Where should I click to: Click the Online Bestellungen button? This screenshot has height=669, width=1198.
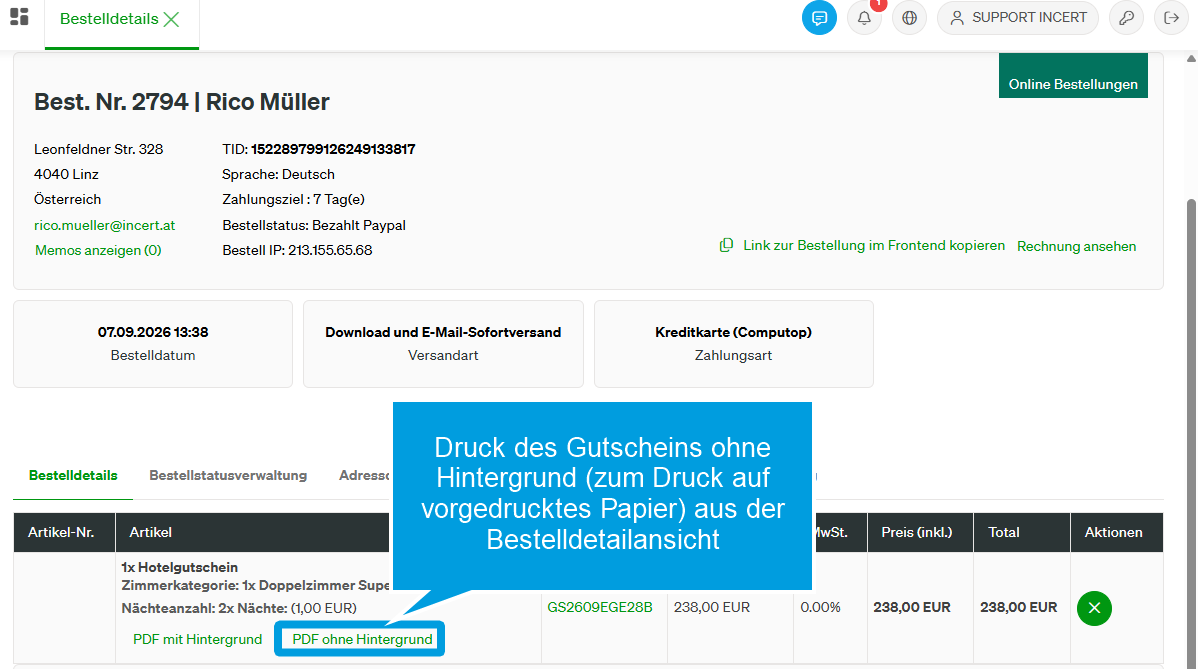pos(1073,76)
